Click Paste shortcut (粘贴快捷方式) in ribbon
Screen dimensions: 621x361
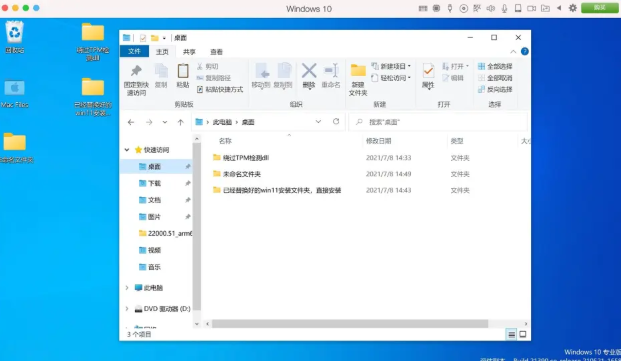(x=220, y=89)
